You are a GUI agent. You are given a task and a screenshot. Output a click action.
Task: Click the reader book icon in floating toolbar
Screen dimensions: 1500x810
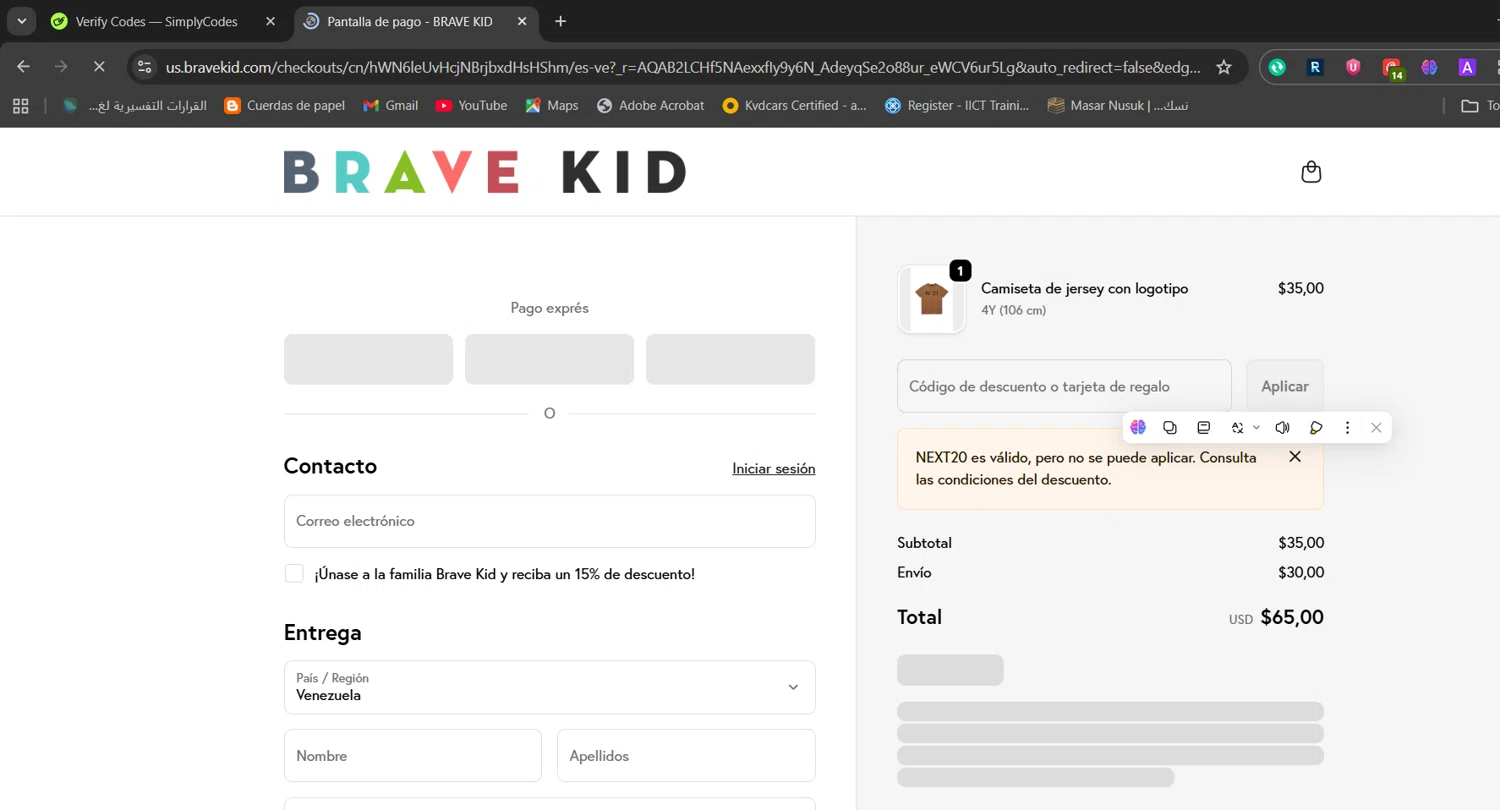(1204, 428)
